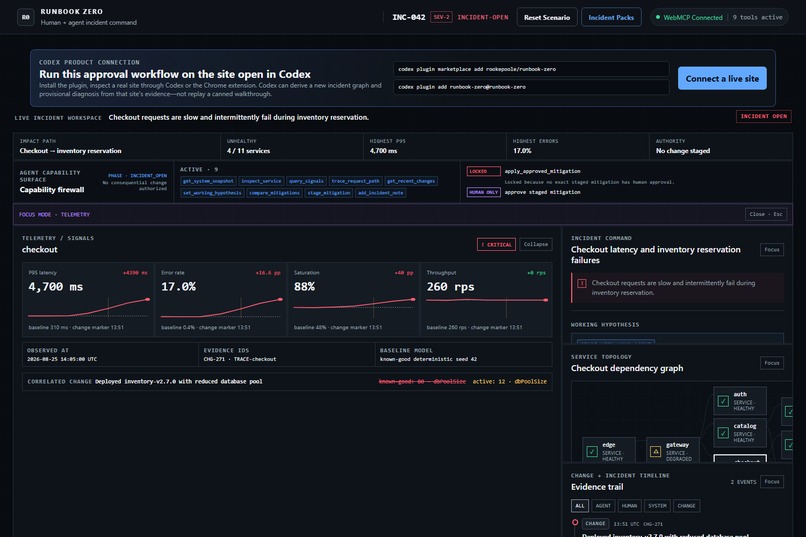Viewport: 806px width, 537px height.
Task: Click the red CHG-271 timeline event marker
Action: click(575, 523)
